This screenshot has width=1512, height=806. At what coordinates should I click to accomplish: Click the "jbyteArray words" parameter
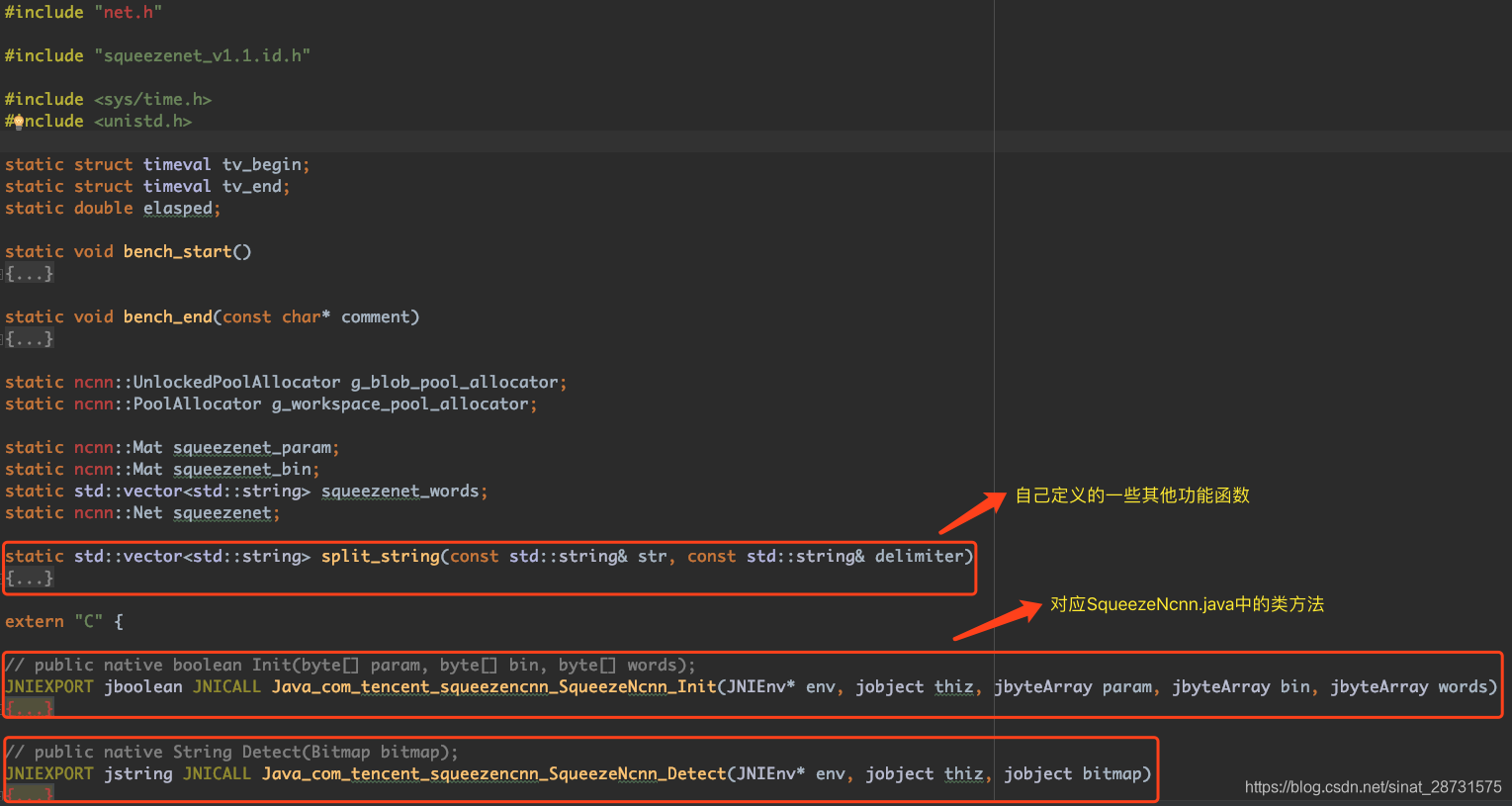[x=1409, y=686]
